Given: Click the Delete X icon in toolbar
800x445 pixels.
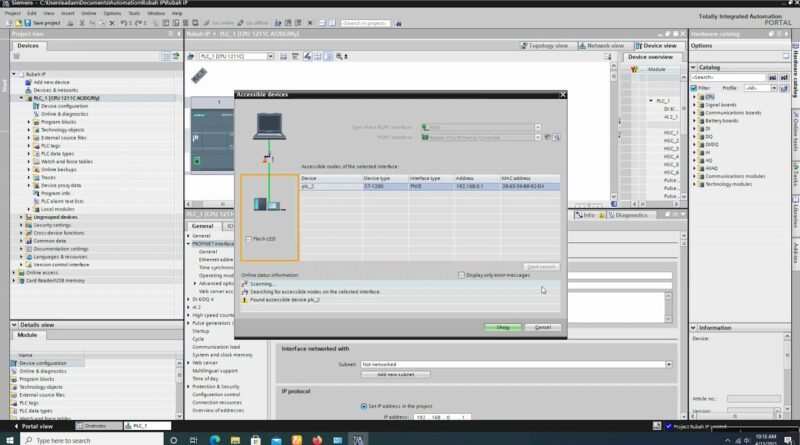Looking at the screenshot, I should (112, 23).
